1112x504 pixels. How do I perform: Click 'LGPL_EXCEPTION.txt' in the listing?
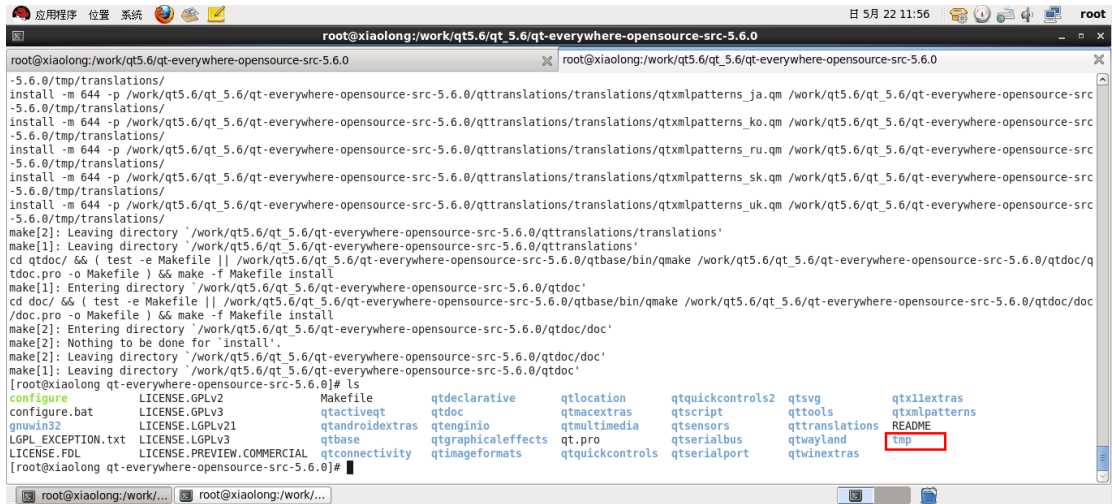click(x=67, y=439)
